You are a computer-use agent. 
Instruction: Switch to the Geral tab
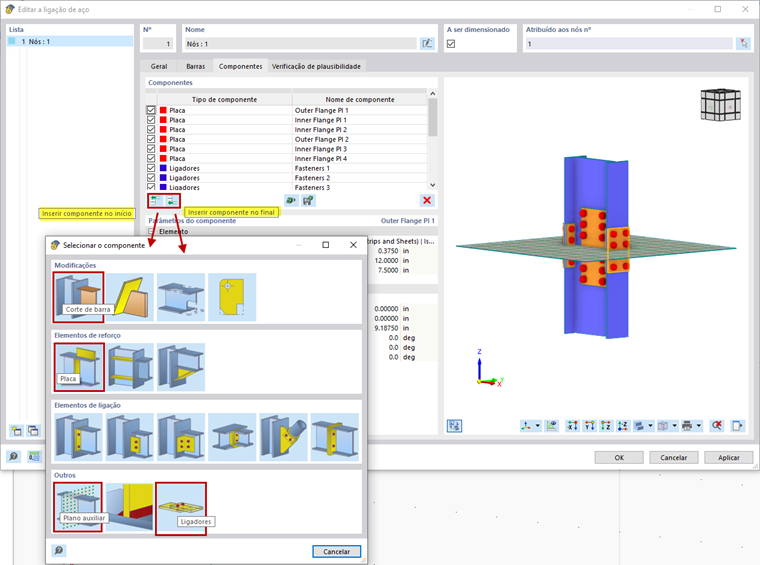158,66
